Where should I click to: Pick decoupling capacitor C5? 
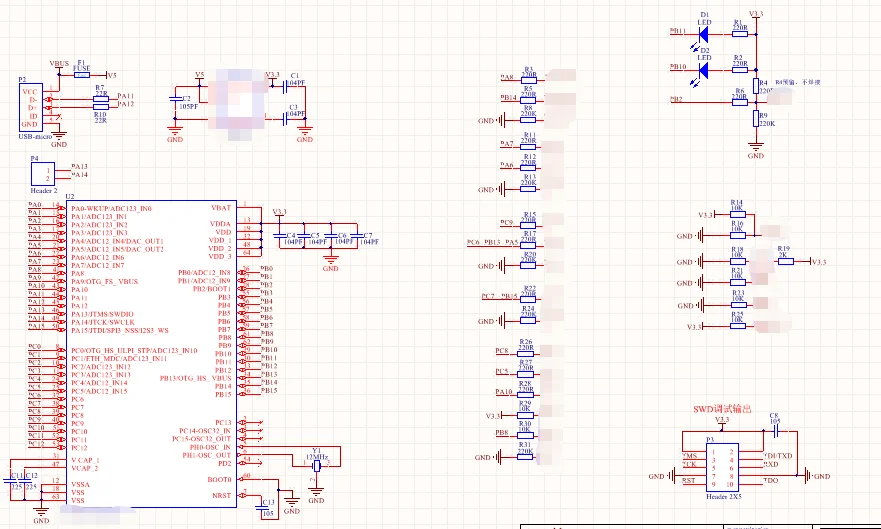point(303,235)
